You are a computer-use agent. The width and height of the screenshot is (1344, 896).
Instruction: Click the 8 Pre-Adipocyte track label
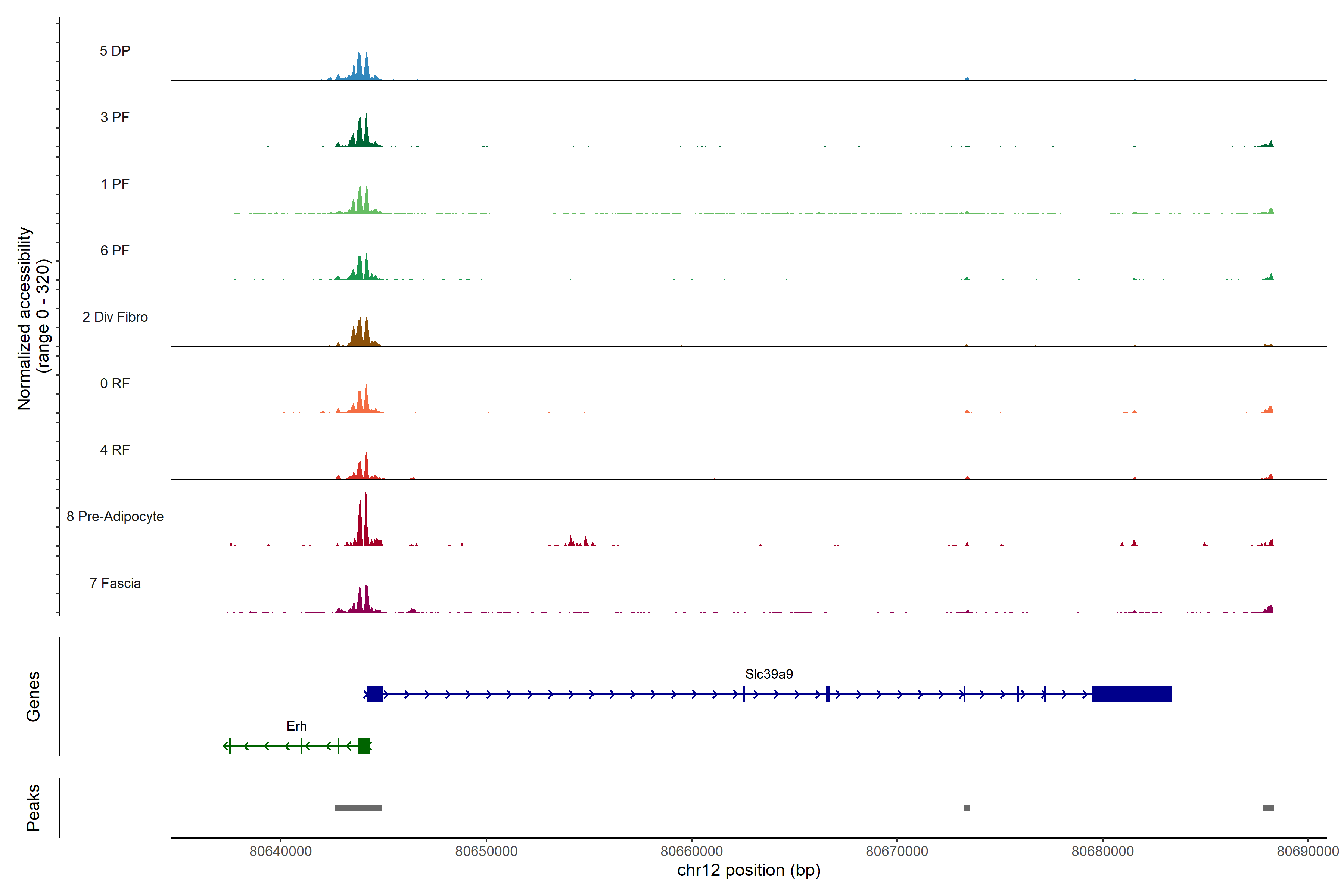115,516
